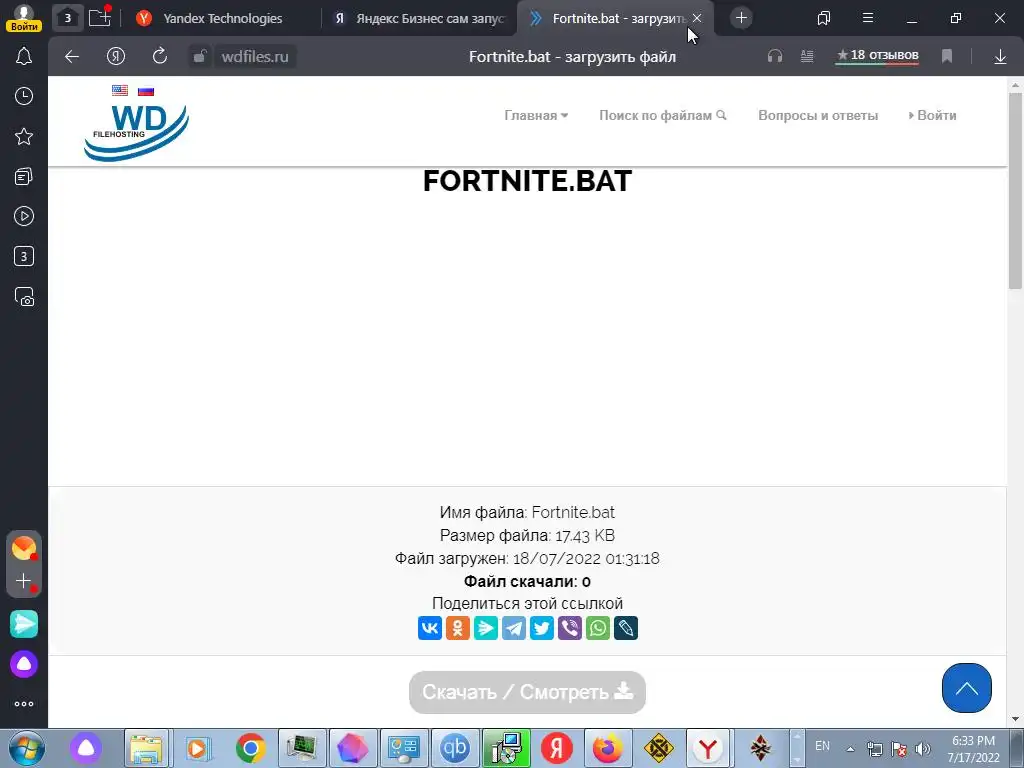Switch site language to Russian flag
Viewport: 1024px width, 768px height.
coord(146,91)
